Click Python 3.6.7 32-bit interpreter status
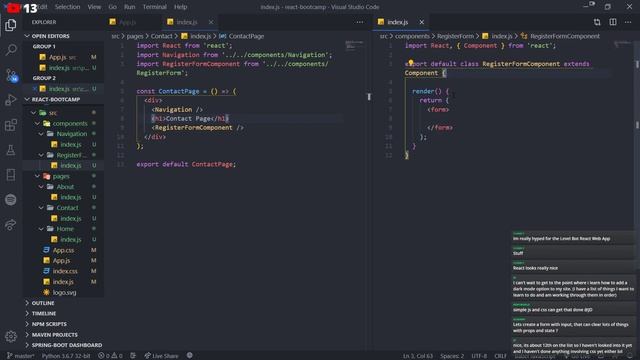Screen dimensions: 640x360 (66, 356)
